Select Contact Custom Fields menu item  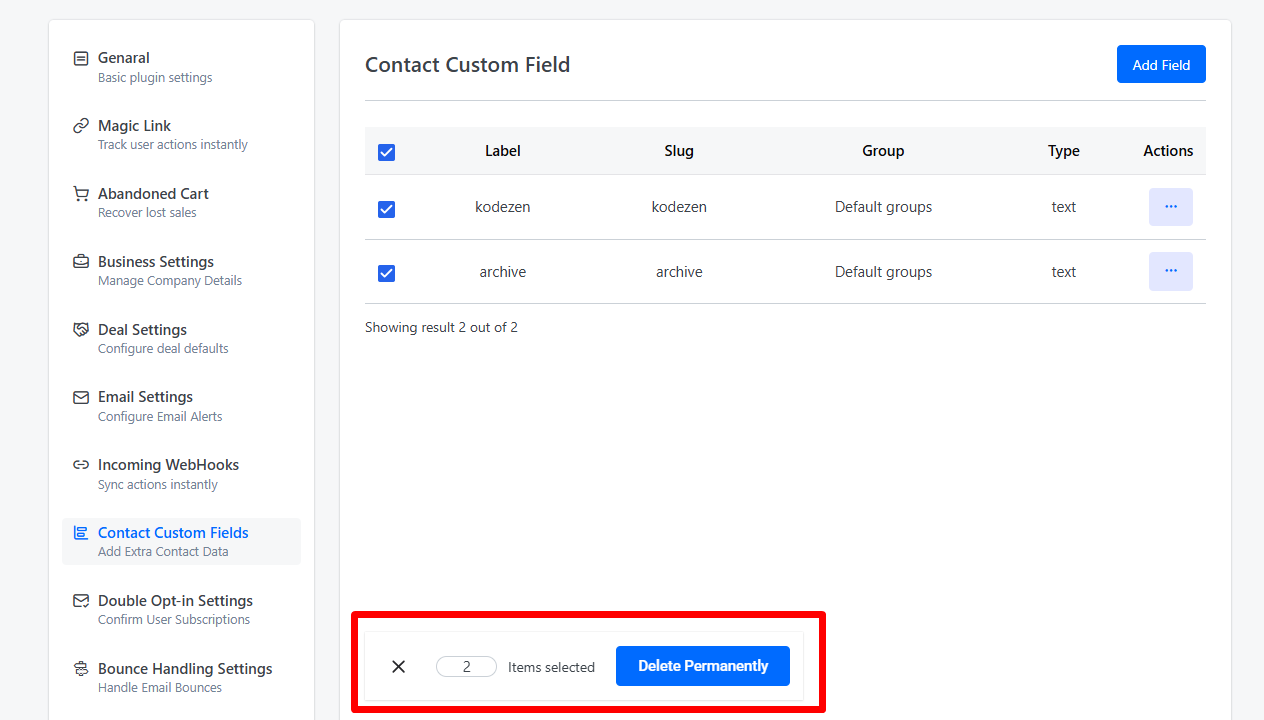click(181, 541)
